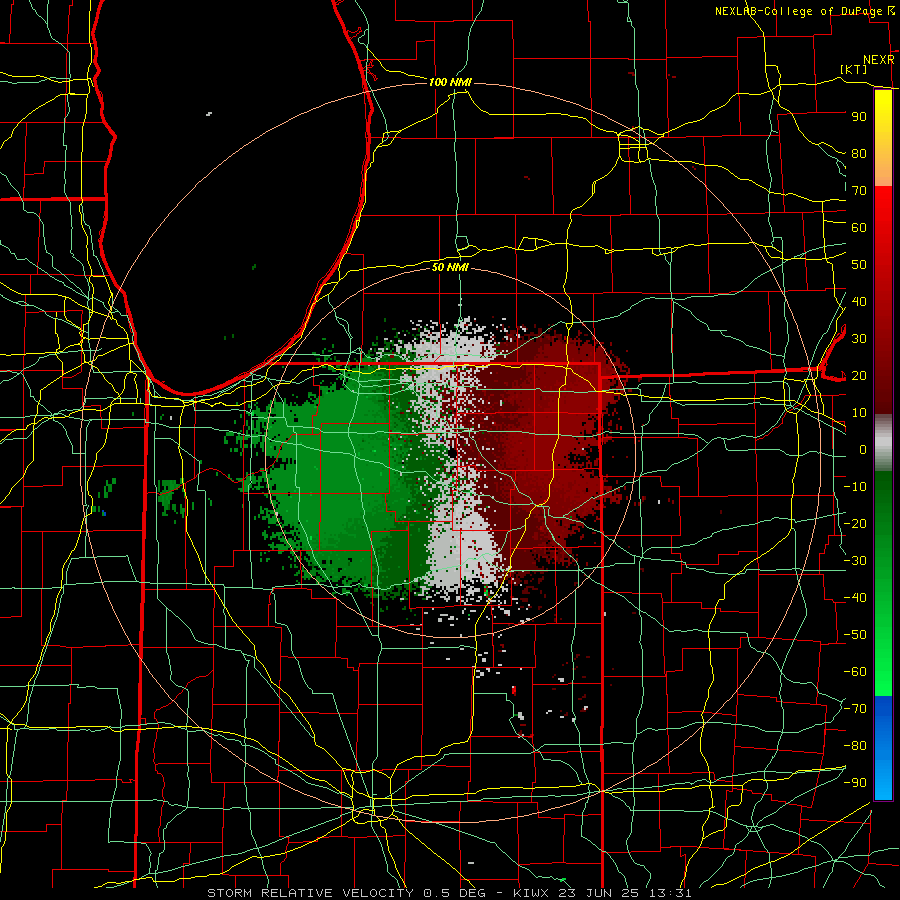Image resolution: width=900 pixels, height=900 pixels.
Task: Click the 60 value on the velocity scale
Action: click(859, 228)
